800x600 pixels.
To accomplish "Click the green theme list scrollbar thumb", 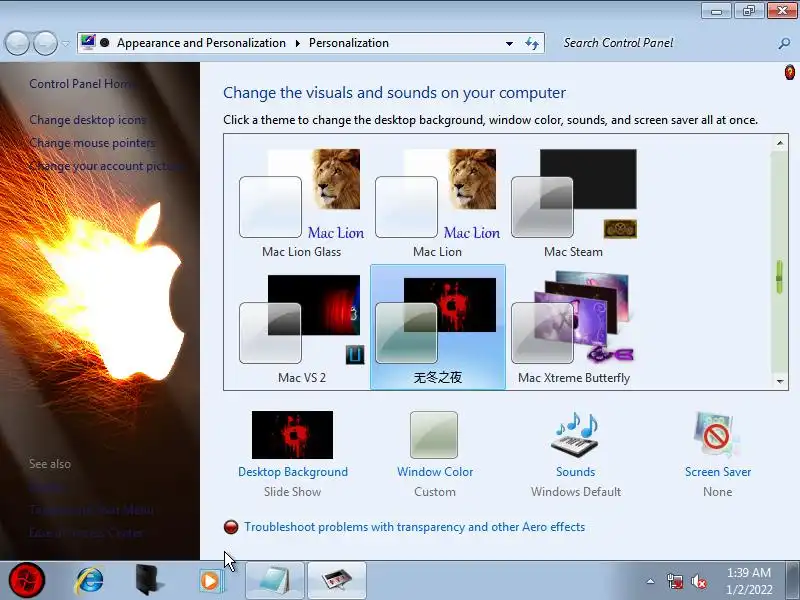I will pyautogui.click(x=780, y=277).
